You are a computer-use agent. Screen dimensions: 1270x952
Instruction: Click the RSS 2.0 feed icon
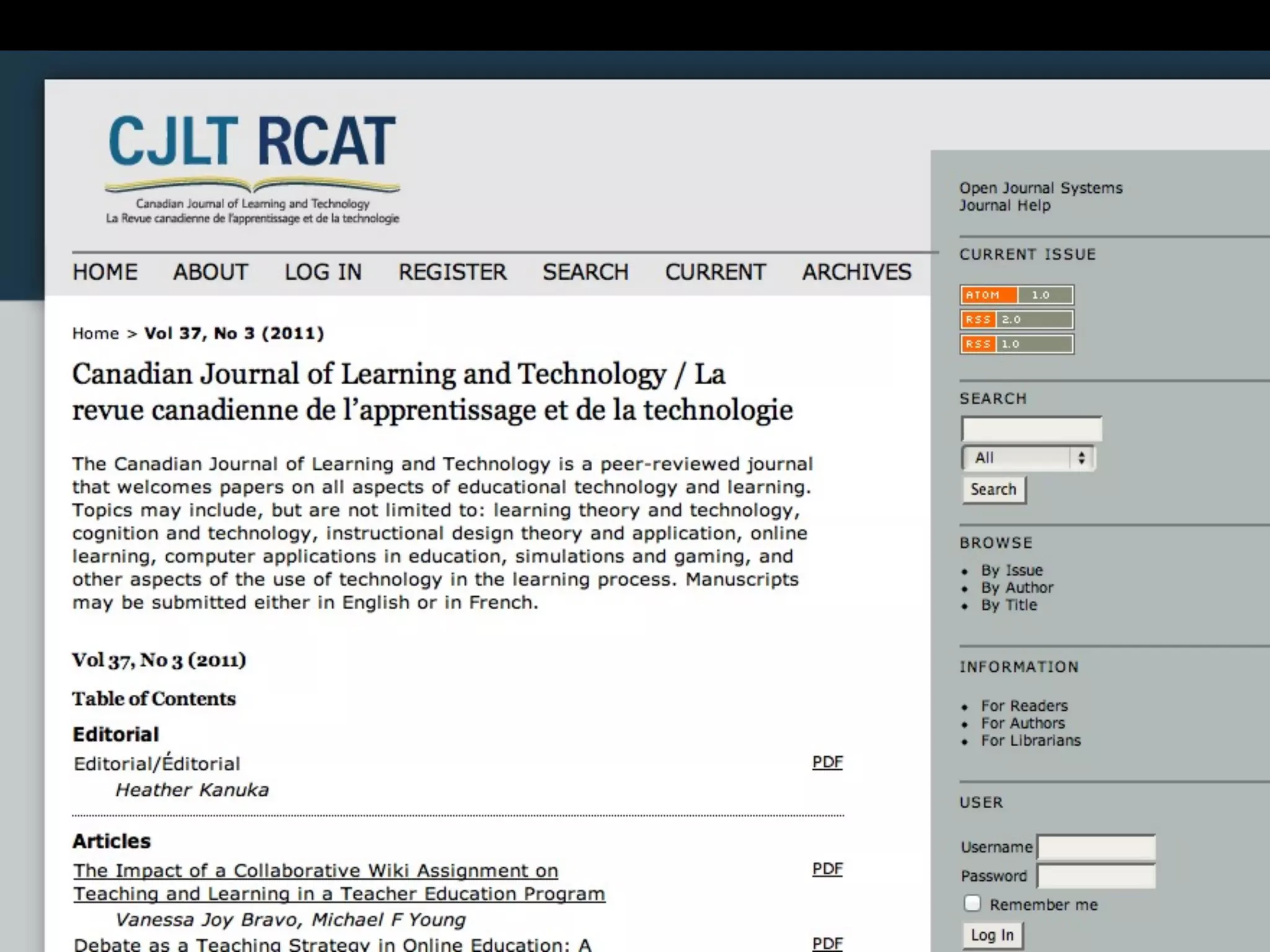(x=1016, y=320)
